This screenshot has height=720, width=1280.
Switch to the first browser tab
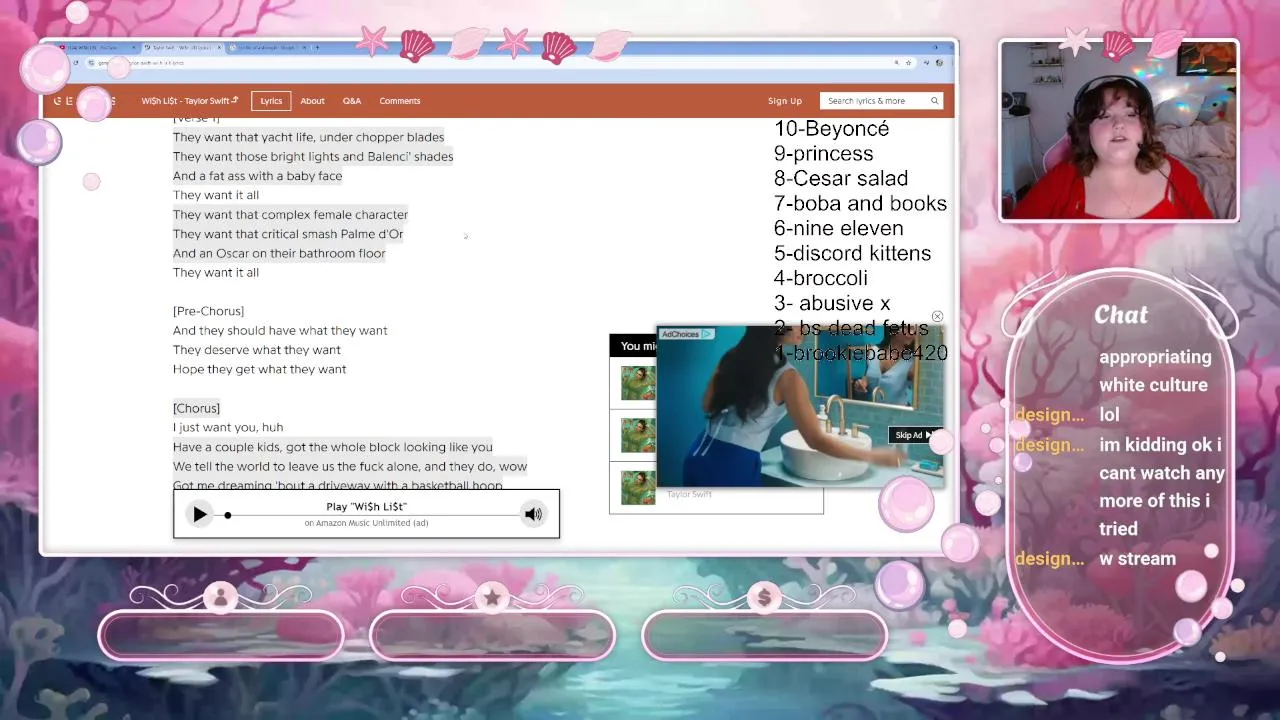coord(97,47)
